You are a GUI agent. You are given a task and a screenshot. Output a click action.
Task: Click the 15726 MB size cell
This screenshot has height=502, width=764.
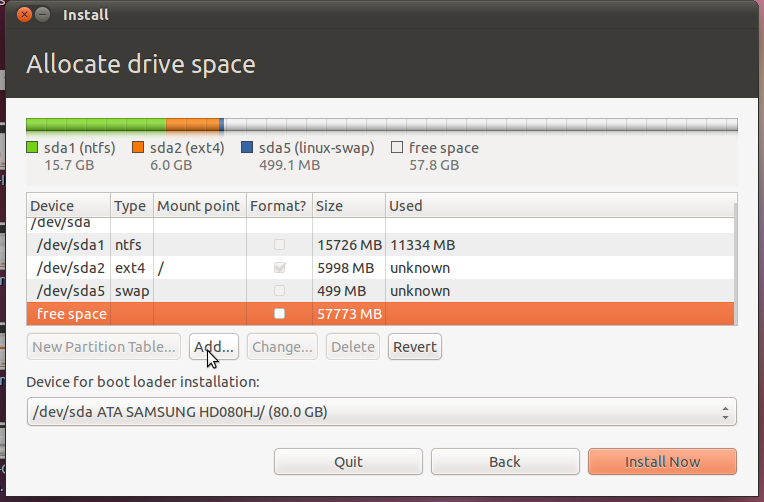pyautogui.click(x=349, y=245)
